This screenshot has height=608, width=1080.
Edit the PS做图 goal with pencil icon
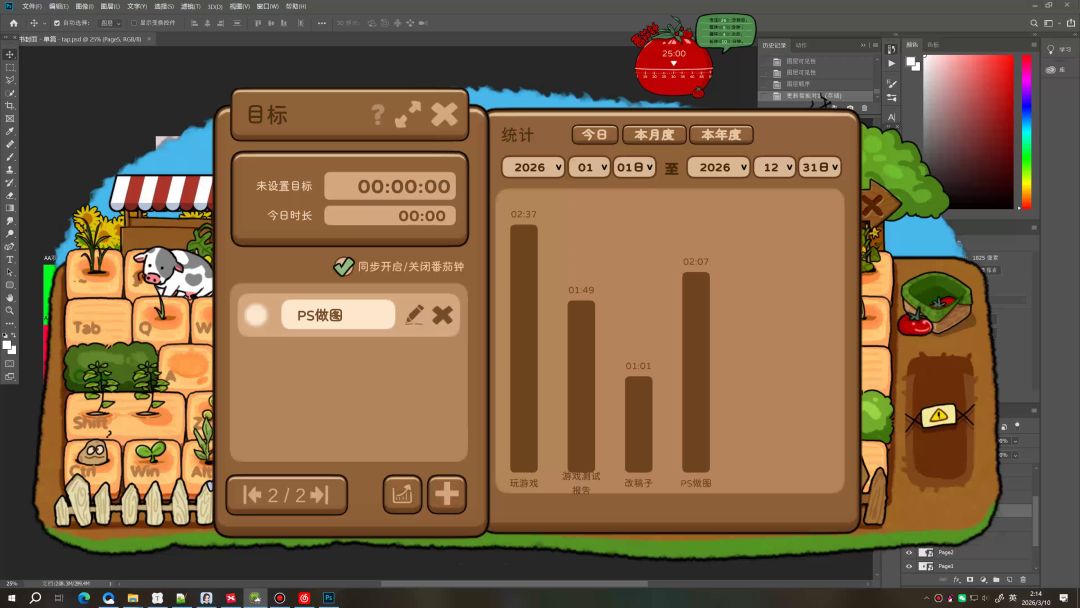pos(414,315)
